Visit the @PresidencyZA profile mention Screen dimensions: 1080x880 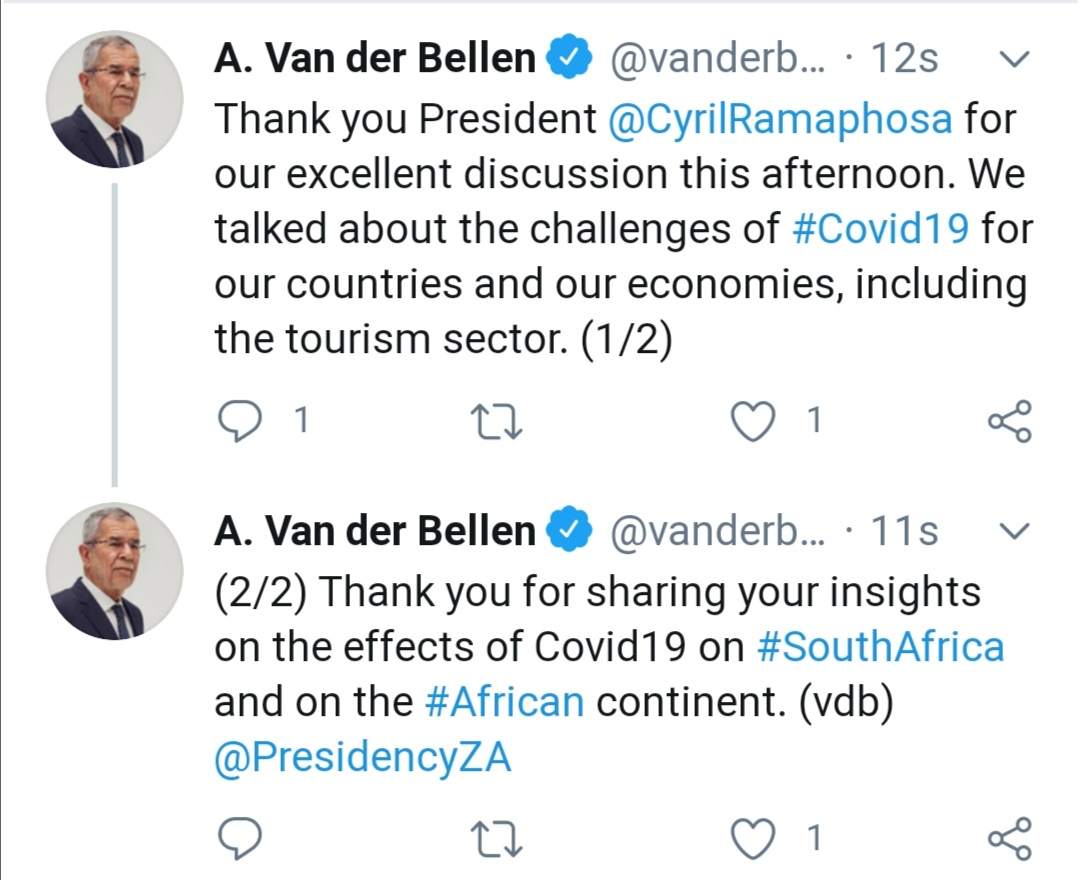pyautogui.click(x=363, y=757)
